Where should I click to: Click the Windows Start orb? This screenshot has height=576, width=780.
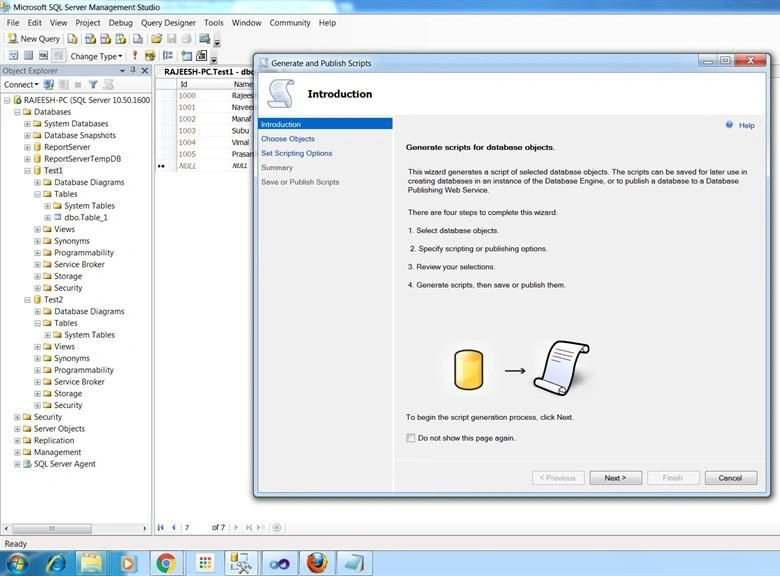[17, 564]
